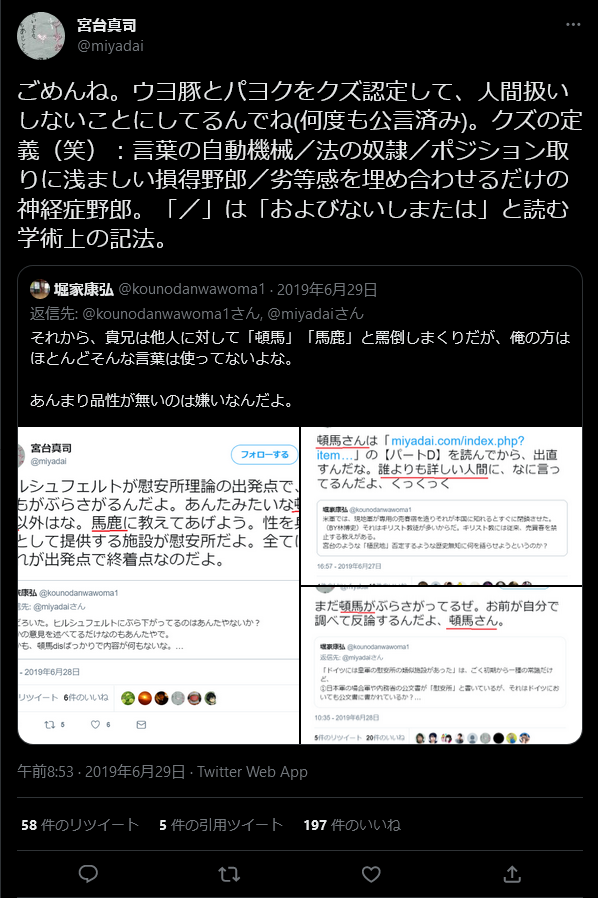The height and width of the screenshot is (898, 598).
Task: Click 堀家康弘 small avatar in quoted tweet
Action: (40, 289)
